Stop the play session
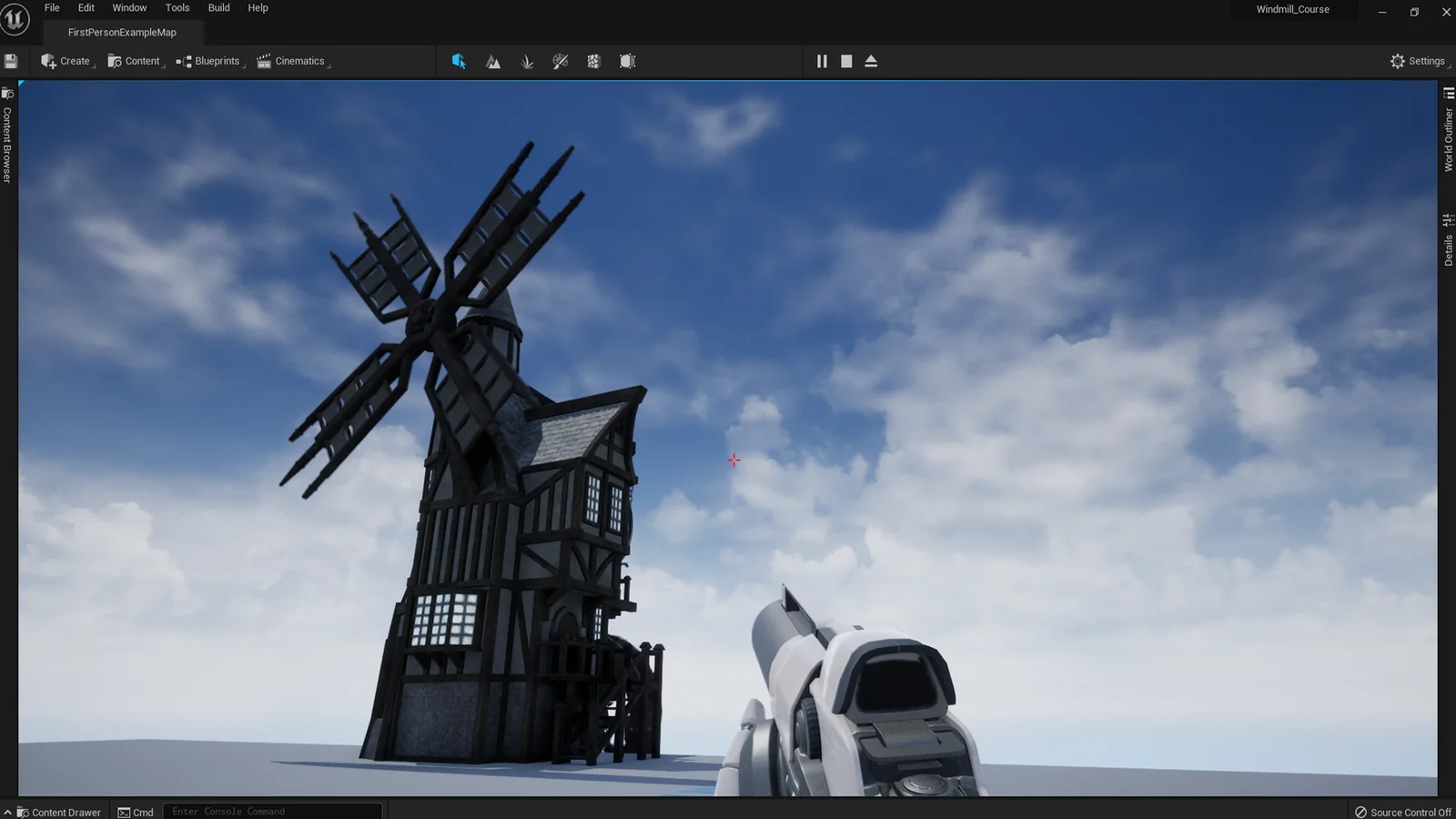The width and height of the screenshot is (1456, 819). 846,61
